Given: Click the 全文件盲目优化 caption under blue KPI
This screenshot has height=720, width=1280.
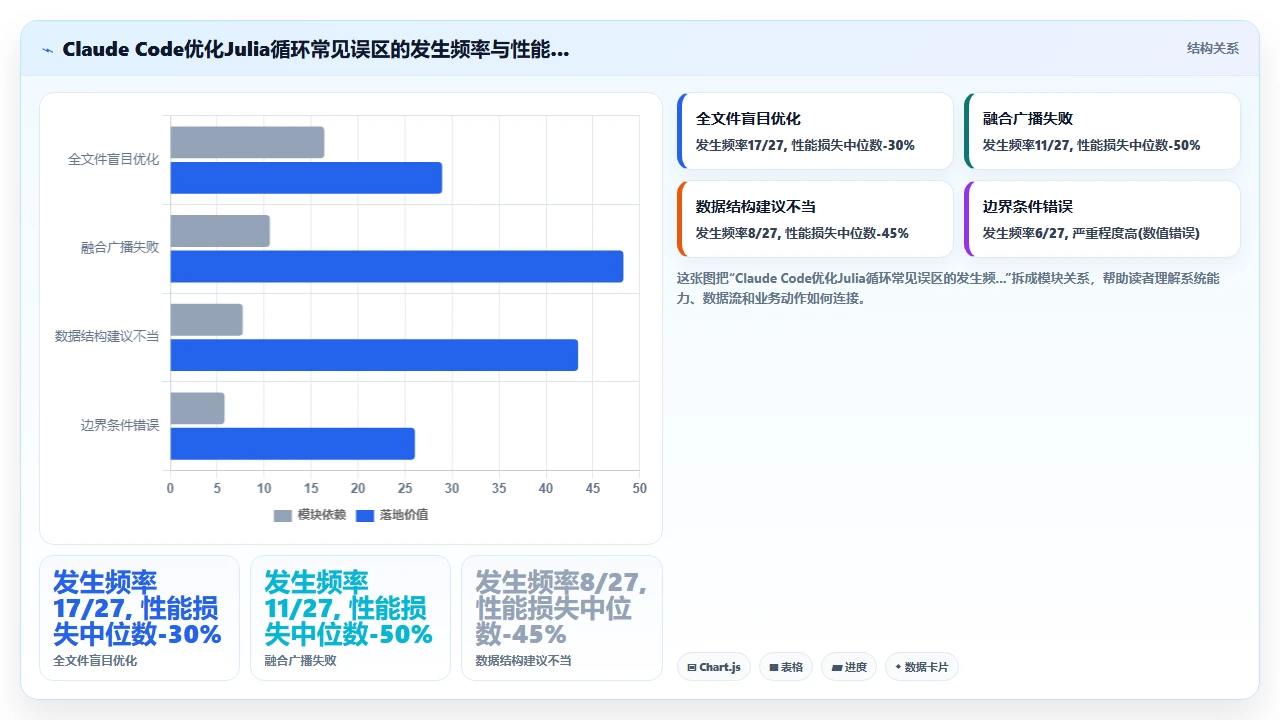Looking at the screenshot, I should (95, 661).
